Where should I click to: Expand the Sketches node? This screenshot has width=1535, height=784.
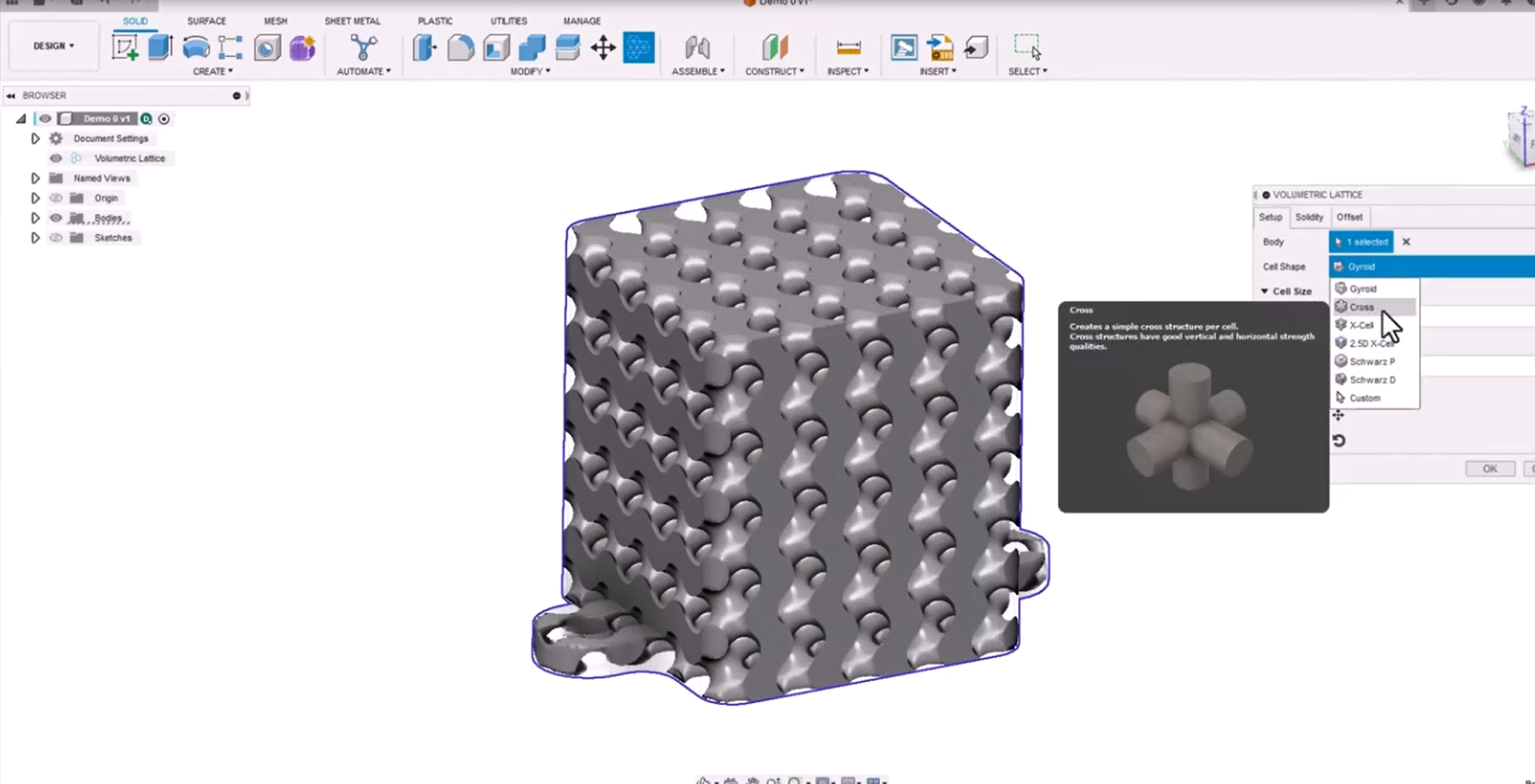click(35, 238)
